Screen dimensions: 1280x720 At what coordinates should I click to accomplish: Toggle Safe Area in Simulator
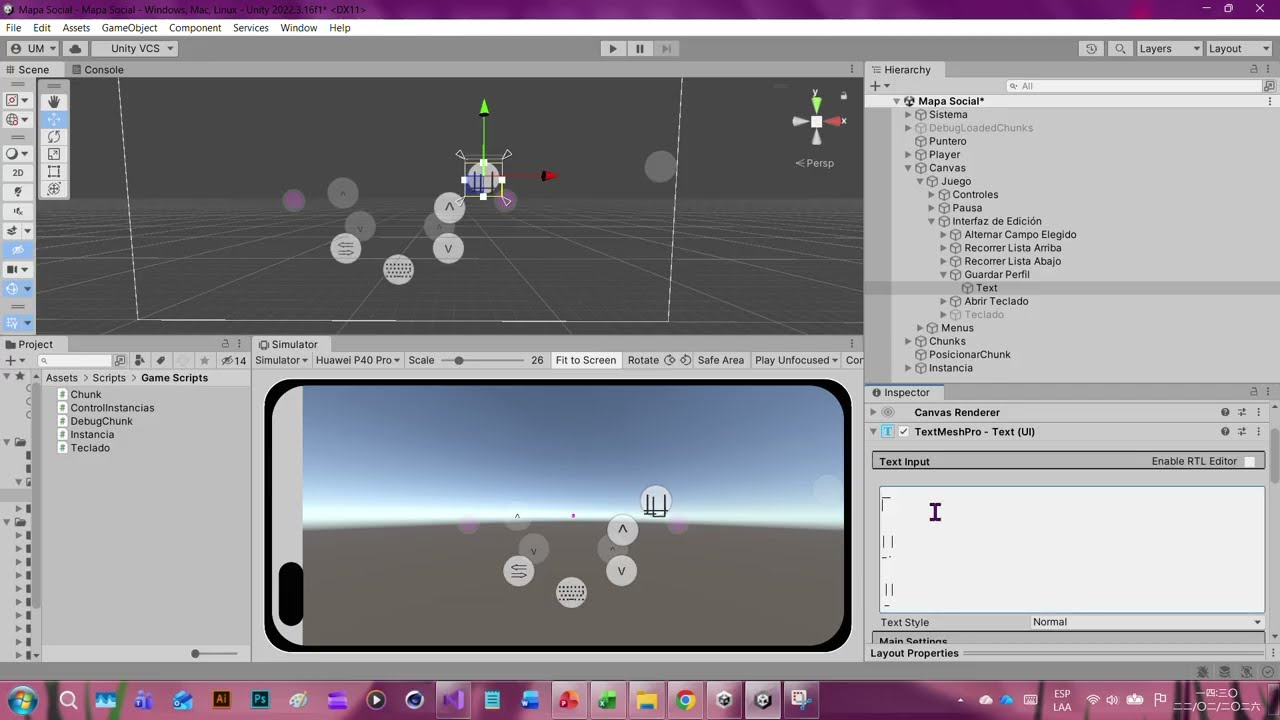pyautogui.click(x=720, y=360)
